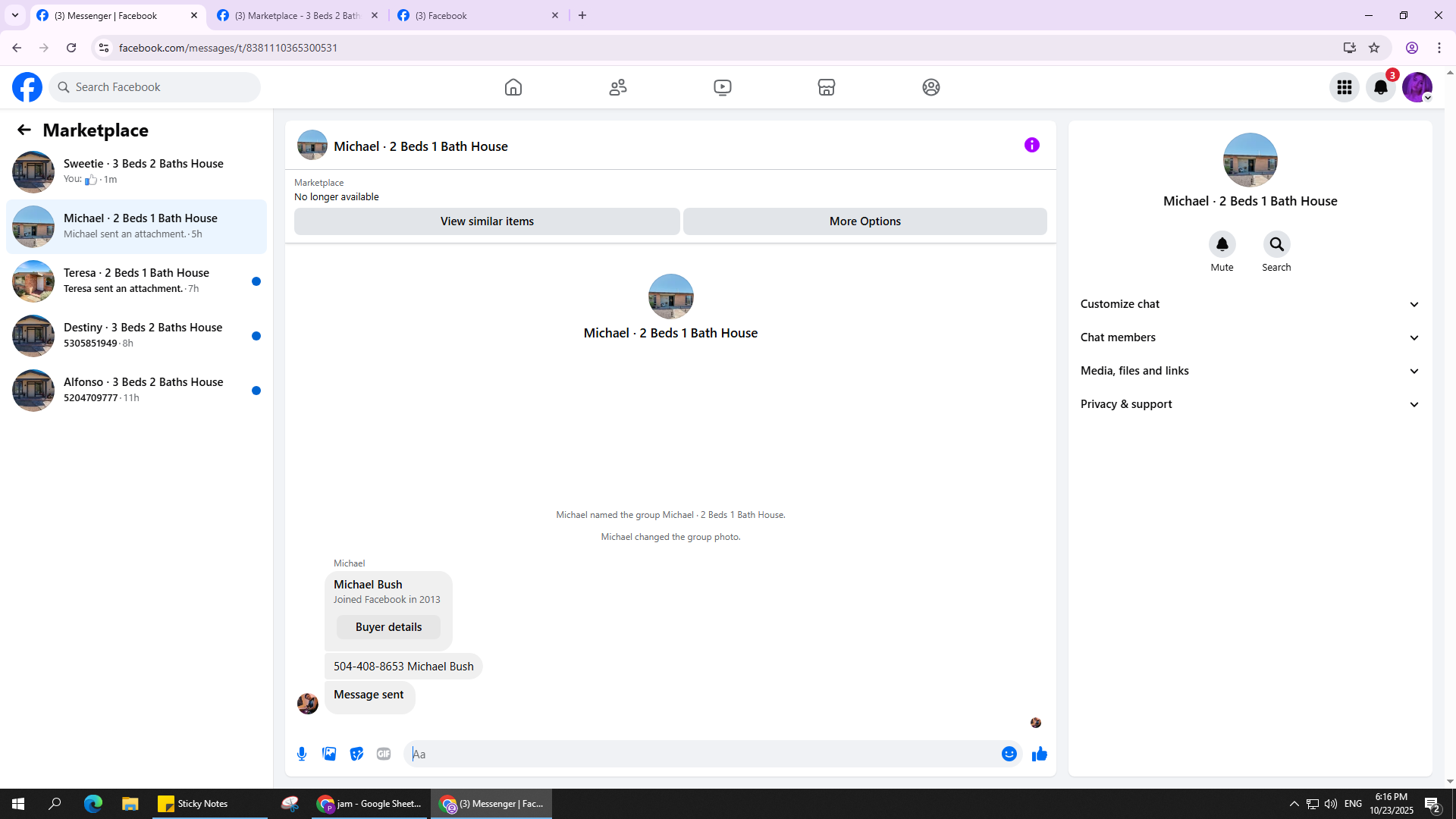The height and width of the screenshot is (819, 1456).
Task: Expand the Customize chat section
Action: click(x=1250, y=304)
